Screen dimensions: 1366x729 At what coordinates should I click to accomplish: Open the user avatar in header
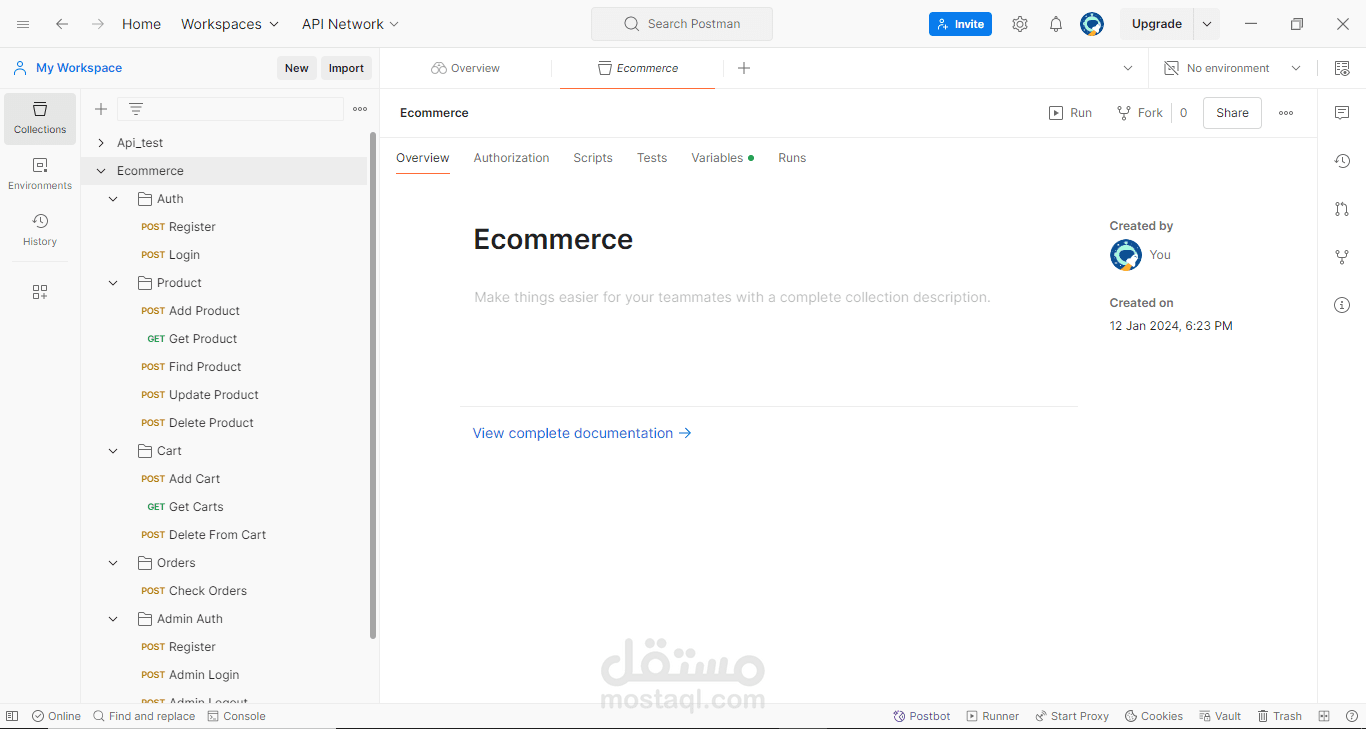[x=1092, y=24]
